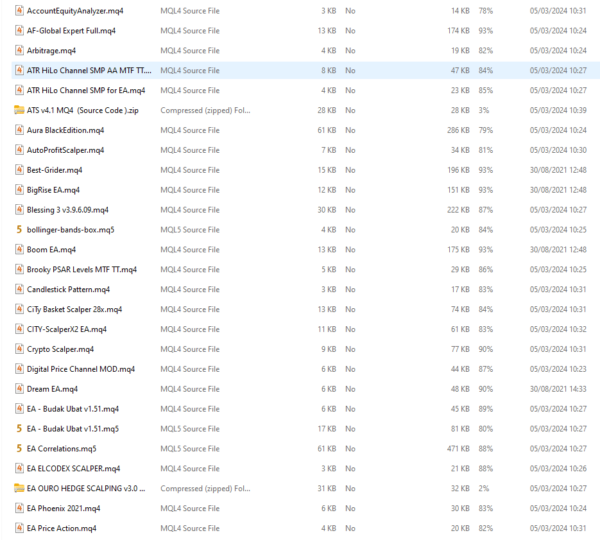The image size is (600, 540).
Task: Select the BigRise EA.mq4 file name
Action: pos(53,190)
